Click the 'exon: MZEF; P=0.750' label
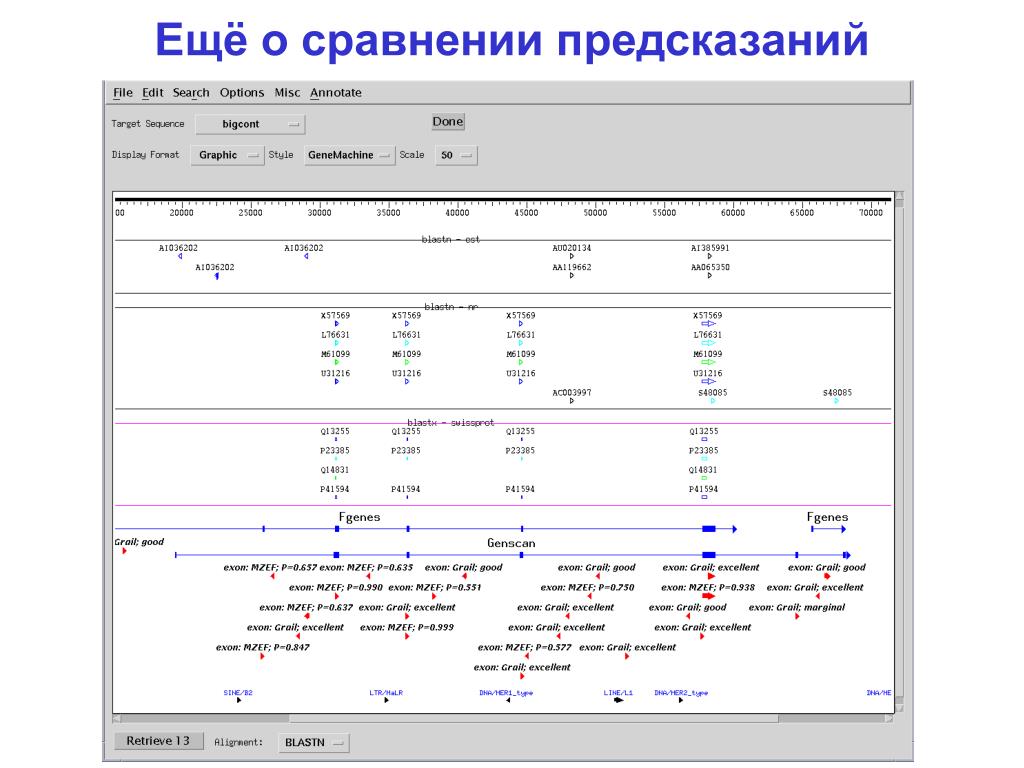This screenshot has width=1024, height=768. [x=587, y=587]
